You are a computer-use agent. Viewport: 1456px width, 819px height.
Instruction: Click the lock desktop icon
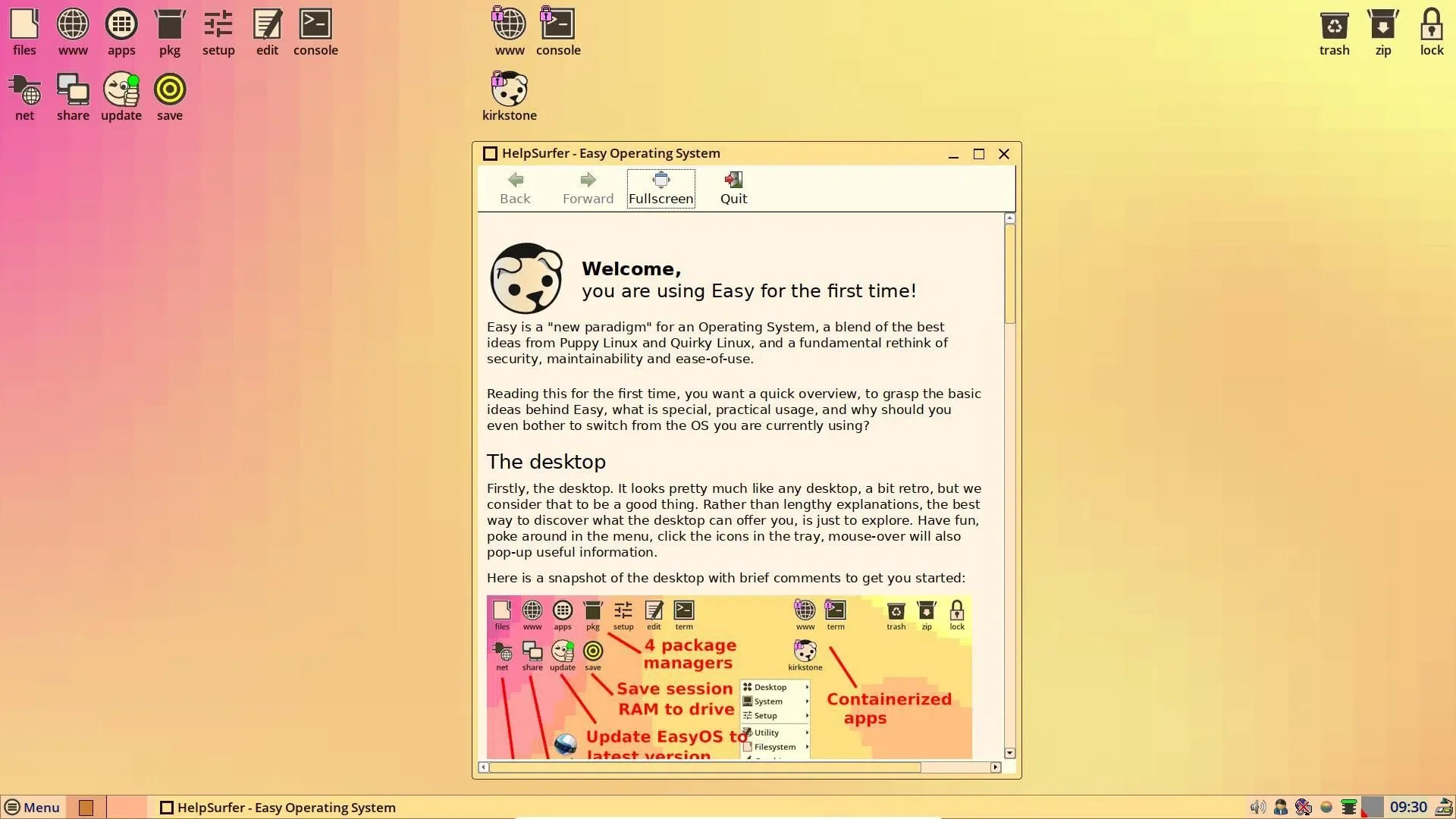[x=1432, y=32]
